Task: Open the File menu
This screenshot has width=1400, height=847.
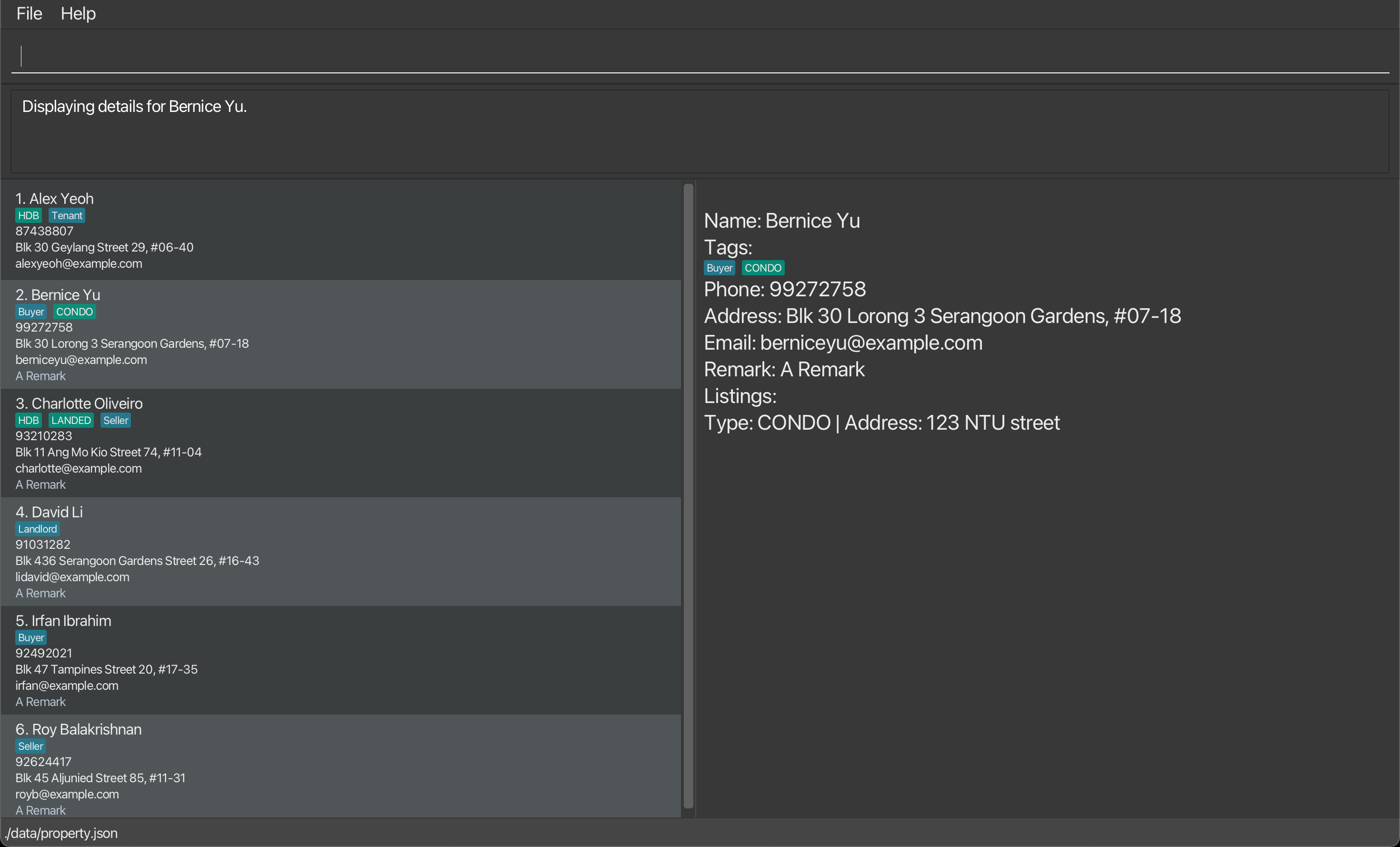Action: pos(29,14)
